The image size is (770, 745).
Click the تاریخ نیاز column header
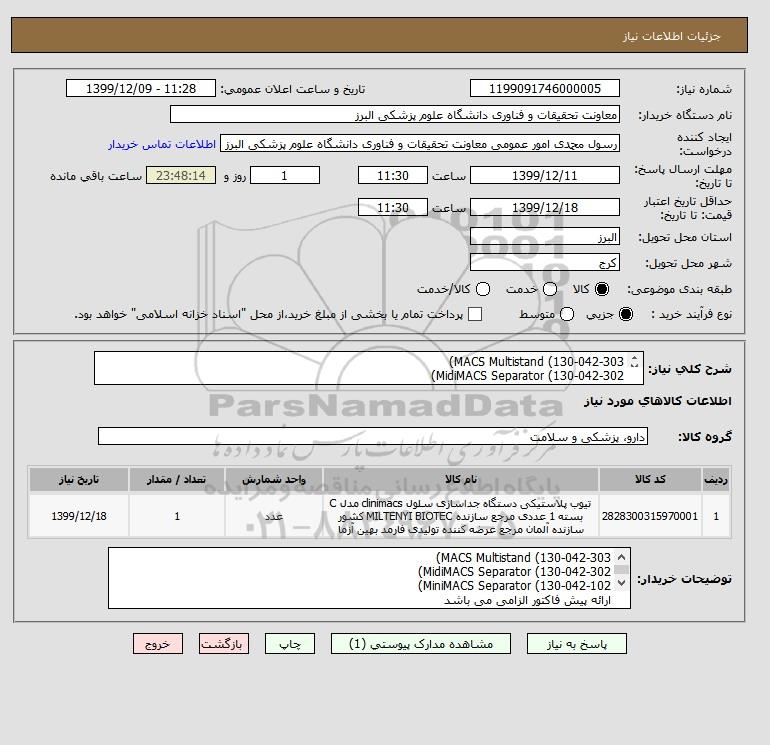[79, 479]
